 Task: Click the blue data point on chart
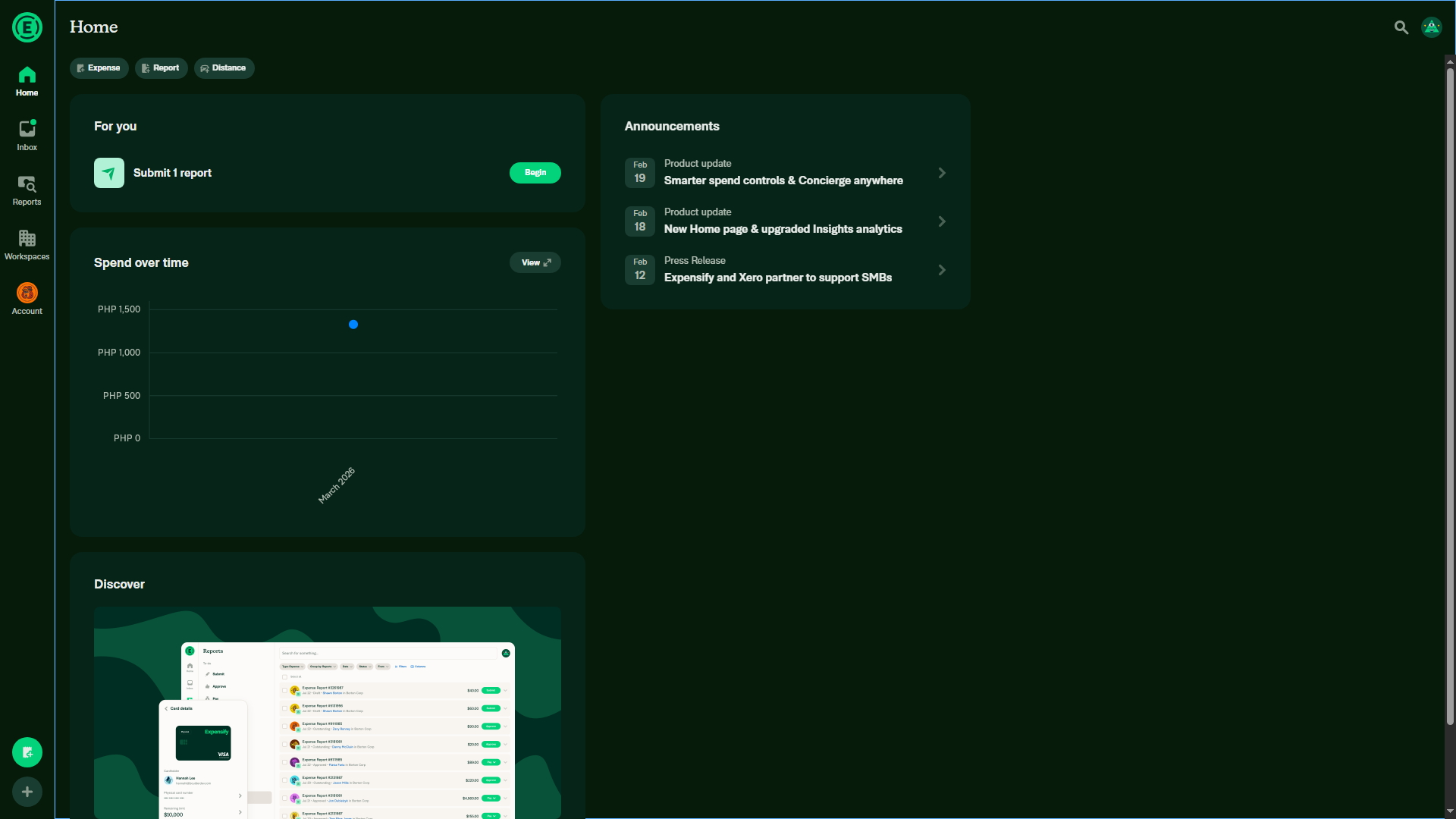click(x=353, y=325)
